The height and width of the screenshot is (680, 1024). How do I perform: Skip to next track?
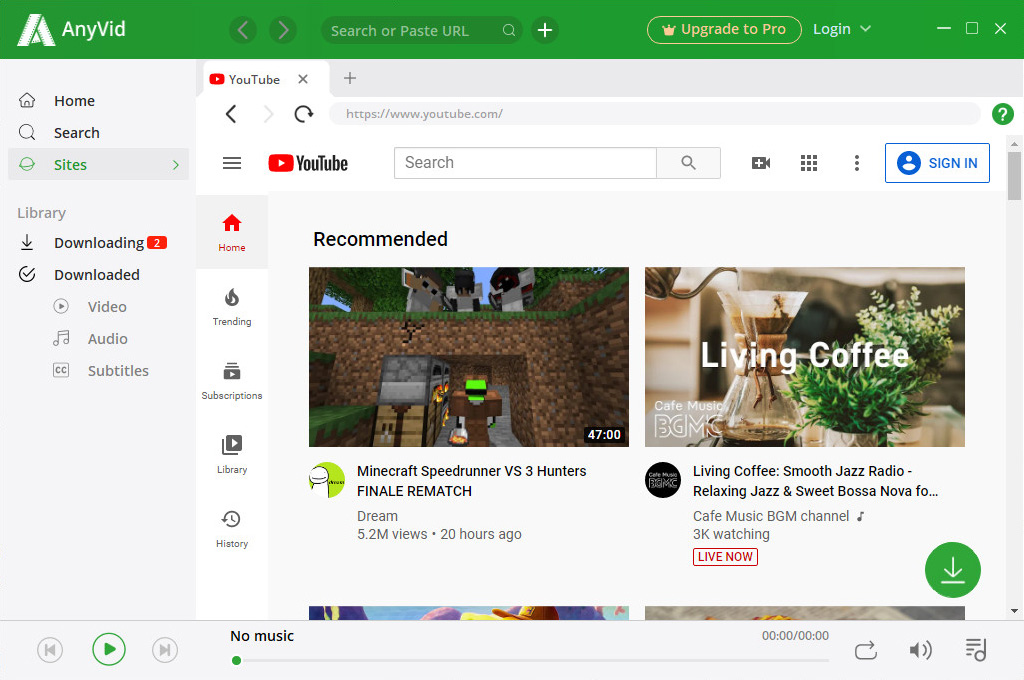[165, 650]
